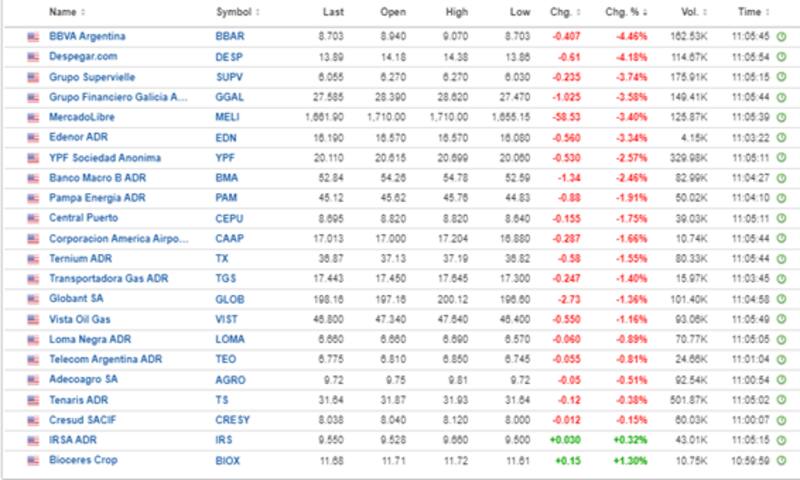Click the clock icon in Globant SA row
This screenshot has width=800, height=480.
[x=781, y=298]
